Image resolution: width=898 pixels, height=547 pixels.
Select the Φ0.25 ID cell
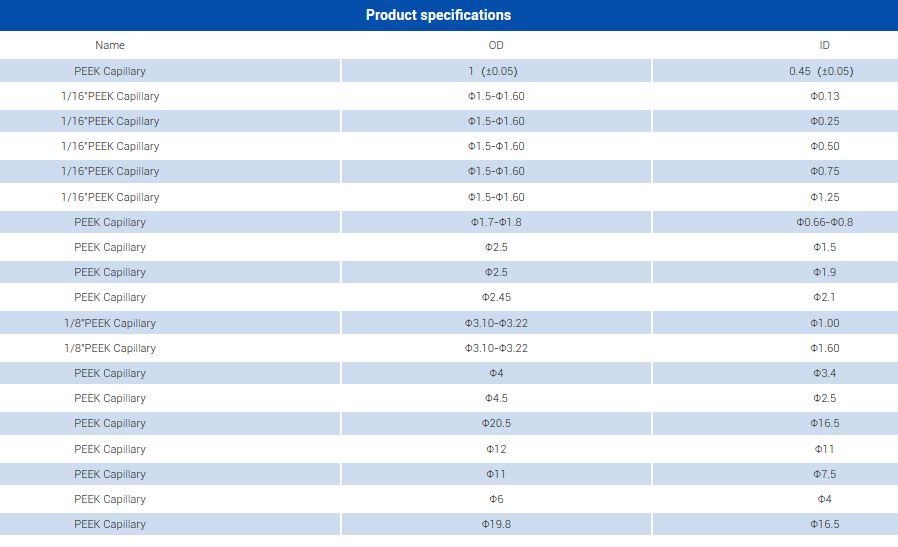pos(824,121)
